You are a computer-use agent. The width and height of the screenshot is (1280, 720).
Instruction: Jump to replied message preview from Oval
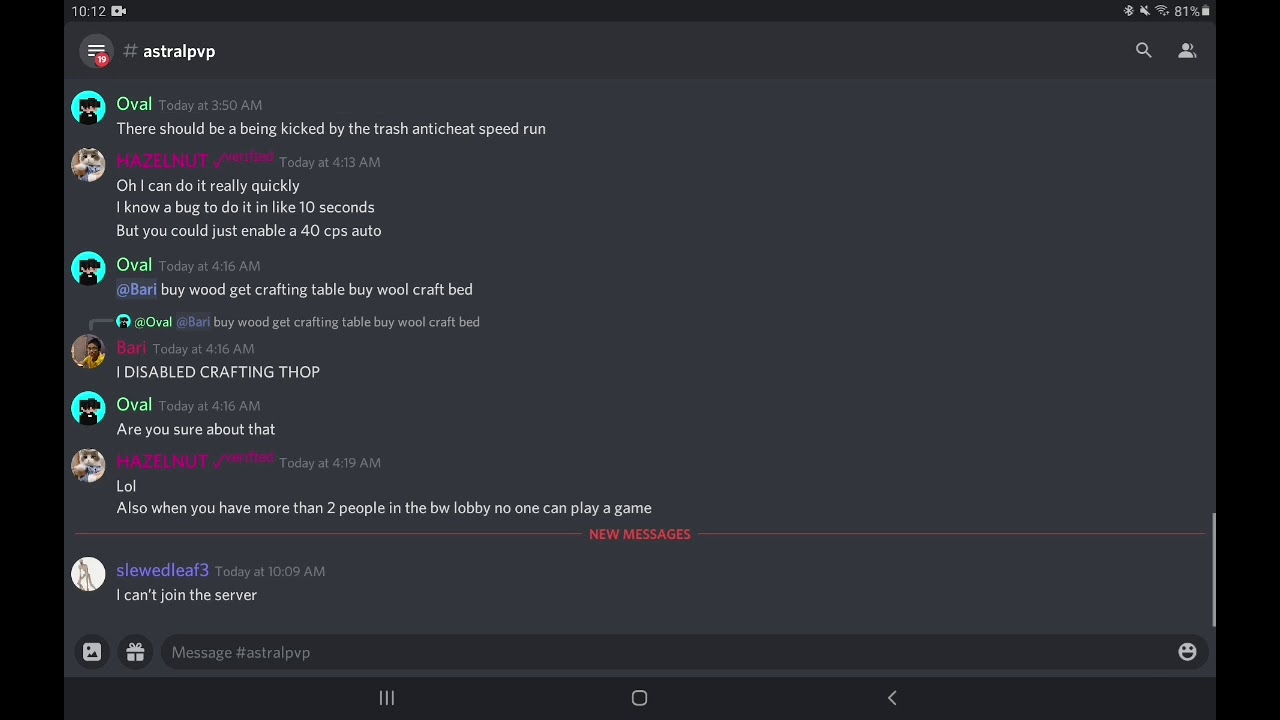(x=320, y=322)
